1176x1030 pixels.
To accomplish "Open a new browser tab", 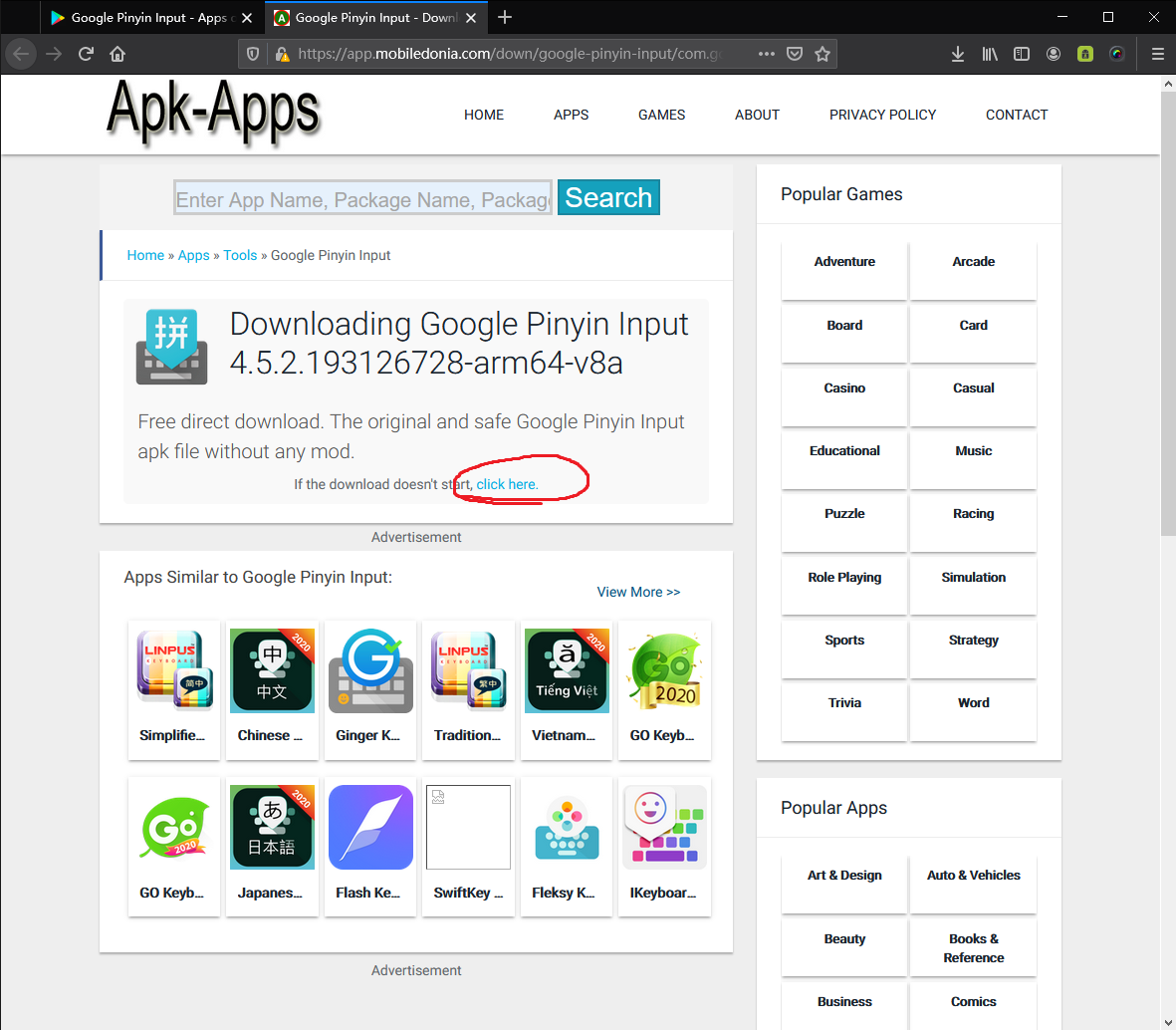I will [505, 17].
